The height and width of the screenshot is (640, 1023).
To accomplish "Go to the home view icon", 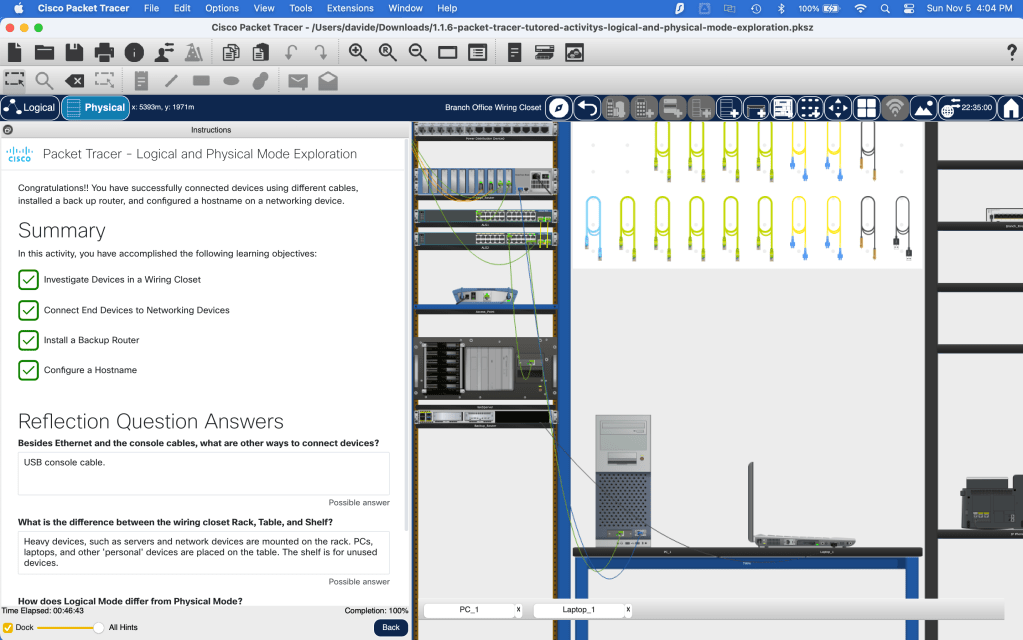I will [1011, 108].
